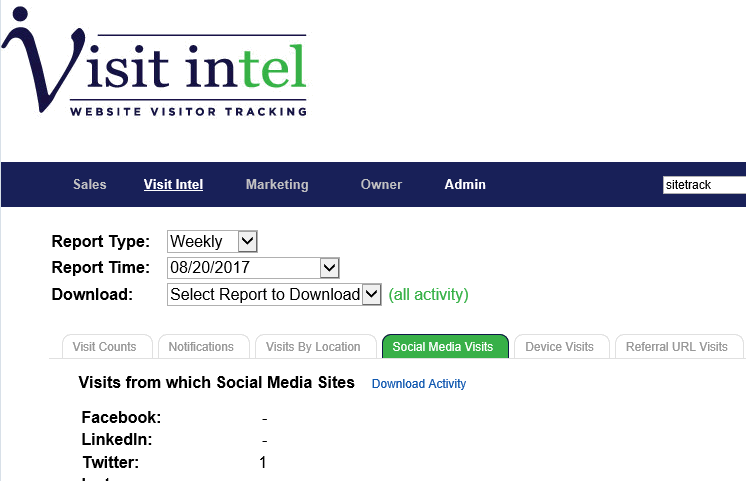The image size is (746, 481).
Task: Click the Twitter visit count 1
Action: [x=263, y=462]
